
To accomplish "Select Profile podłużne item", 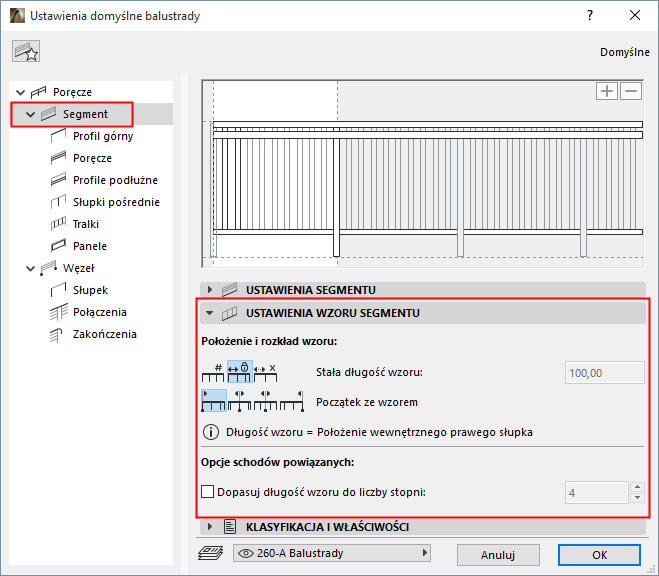I will pyautogui.click(x=116, y=180).
